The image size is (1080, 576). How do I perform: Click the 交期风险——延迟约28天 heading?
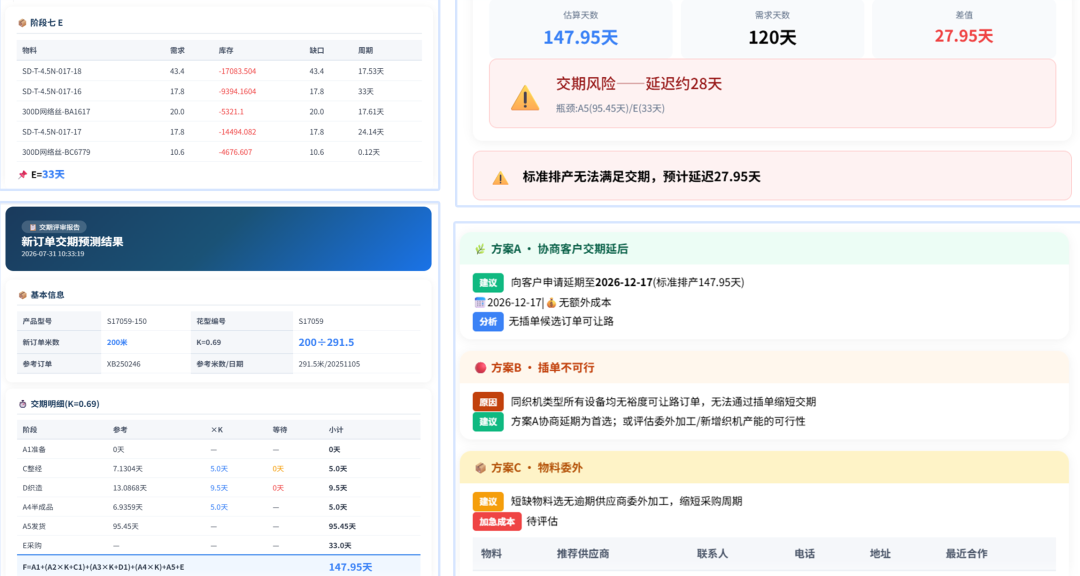(x=638, y=84)
